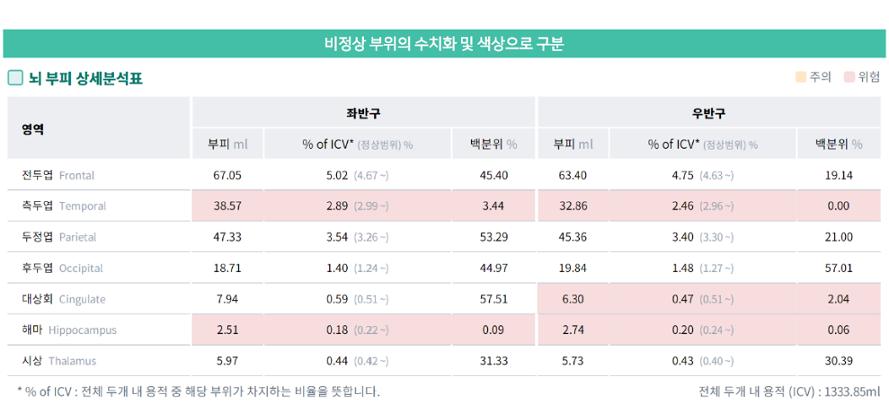Select the 두정엽 Parietal row label
Viewport: 889px width, 404px height.
tap(59, 237)
